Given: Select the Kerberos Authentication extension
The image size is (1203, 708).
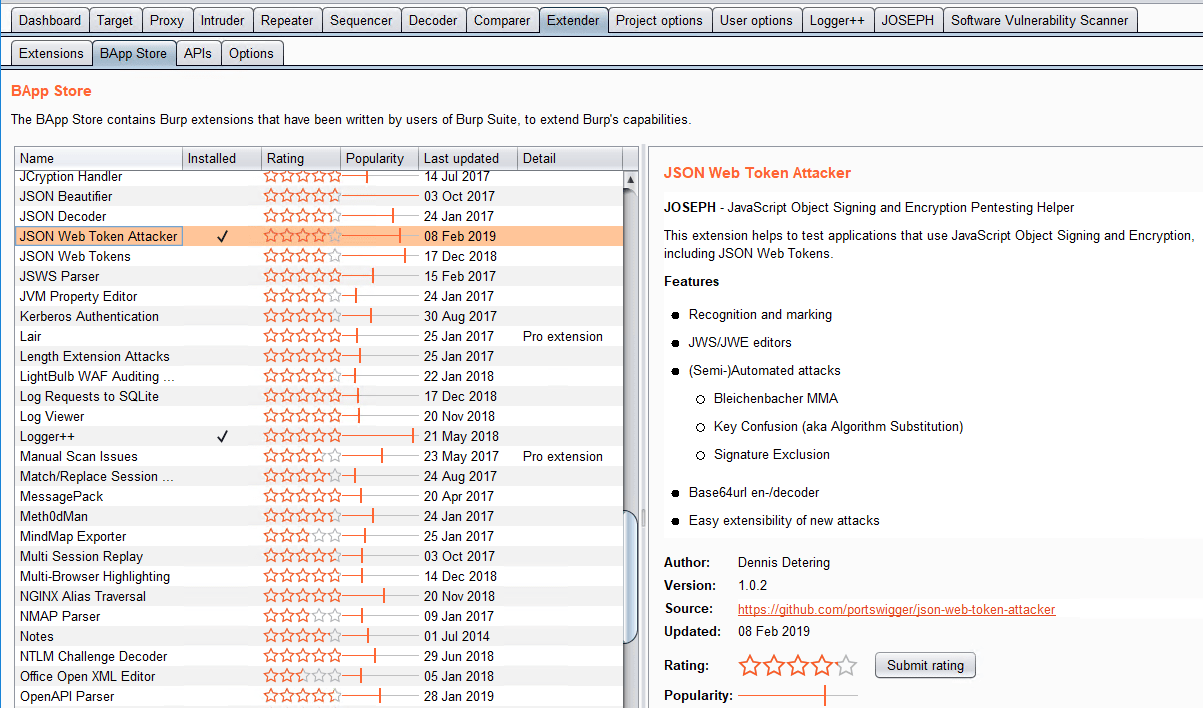Looking at the screenshot, I should 319,316.
